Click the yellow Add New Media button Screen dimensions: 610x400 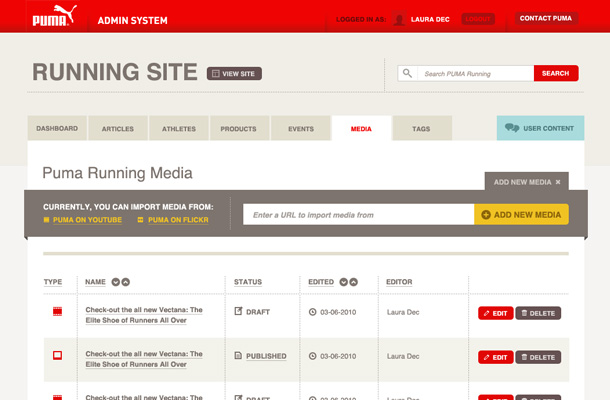[x=521, y=214]
